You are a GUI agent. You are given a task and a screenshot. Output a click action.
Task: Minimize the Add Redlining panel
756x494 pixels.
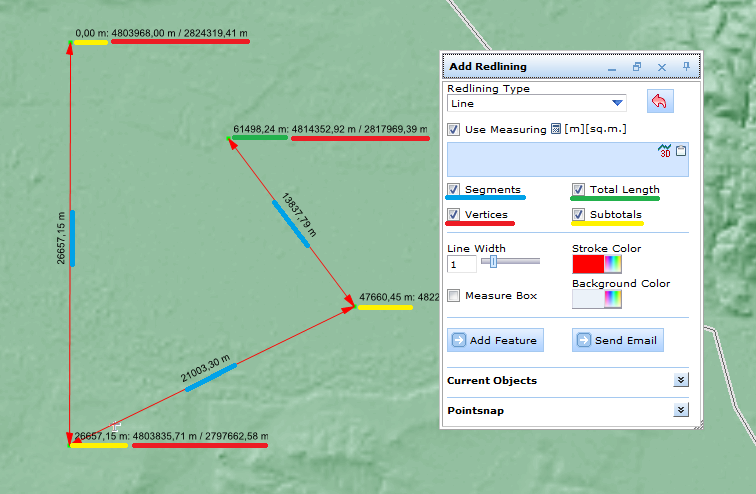coord(612,68)
